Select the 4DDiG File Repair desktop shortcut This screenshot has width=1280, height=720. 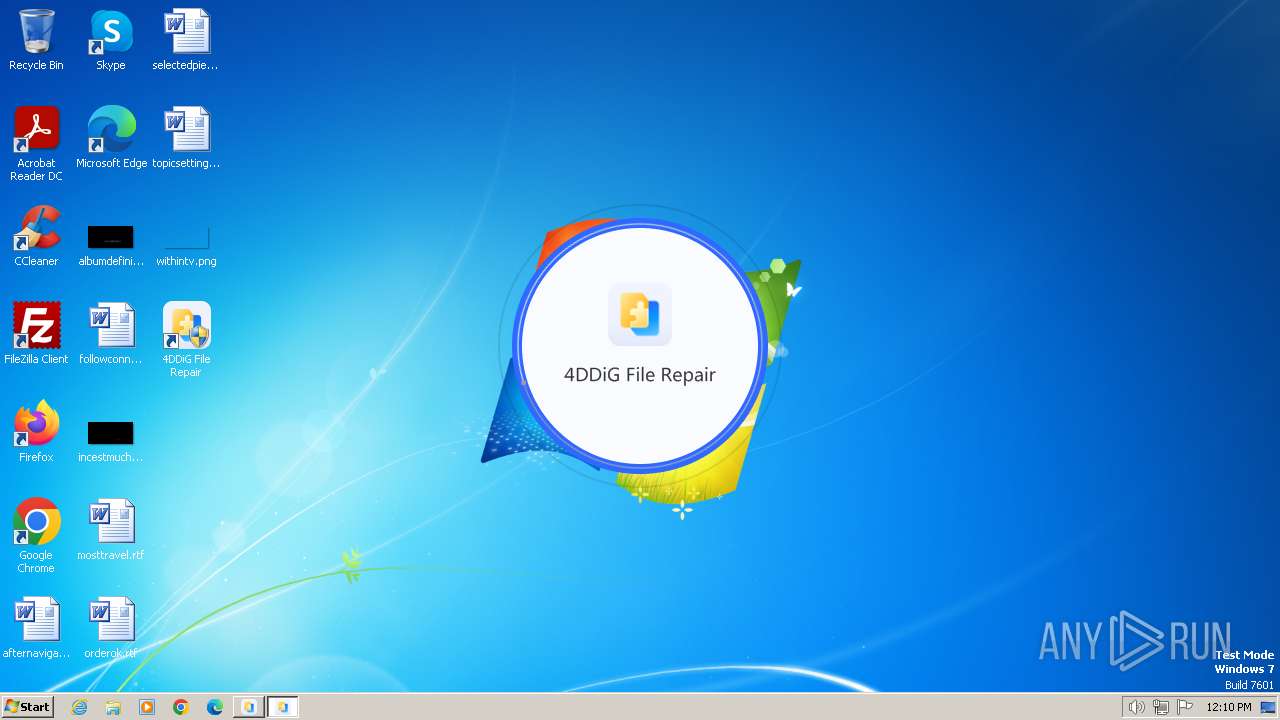186,340
